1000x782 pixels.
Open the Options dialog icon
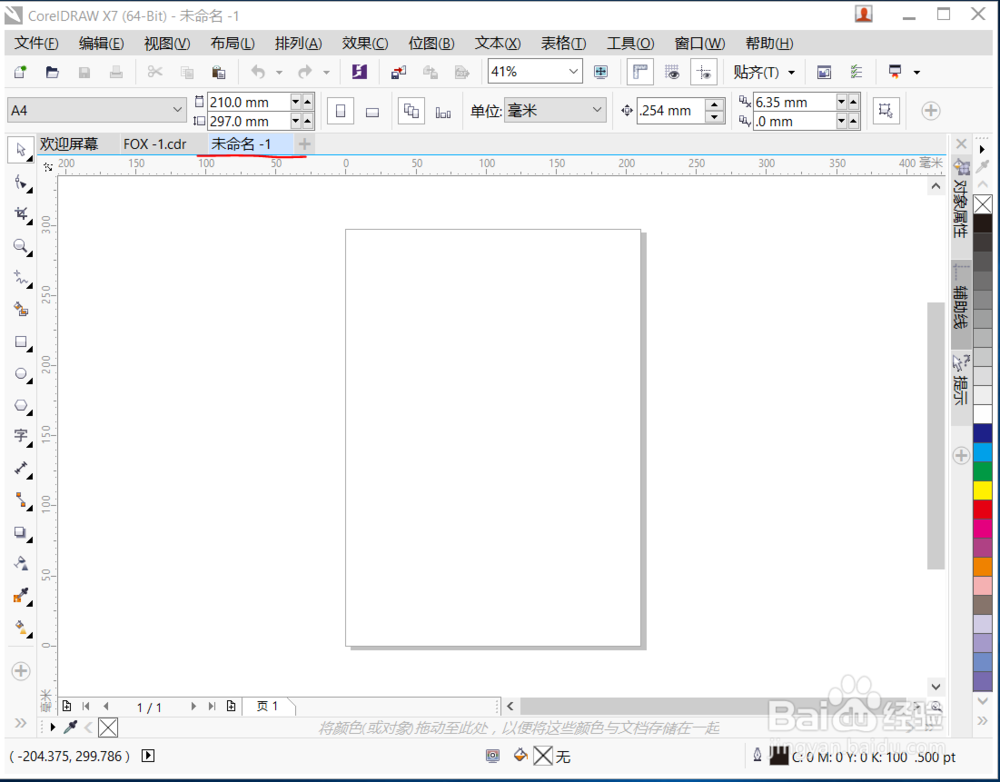856,72
